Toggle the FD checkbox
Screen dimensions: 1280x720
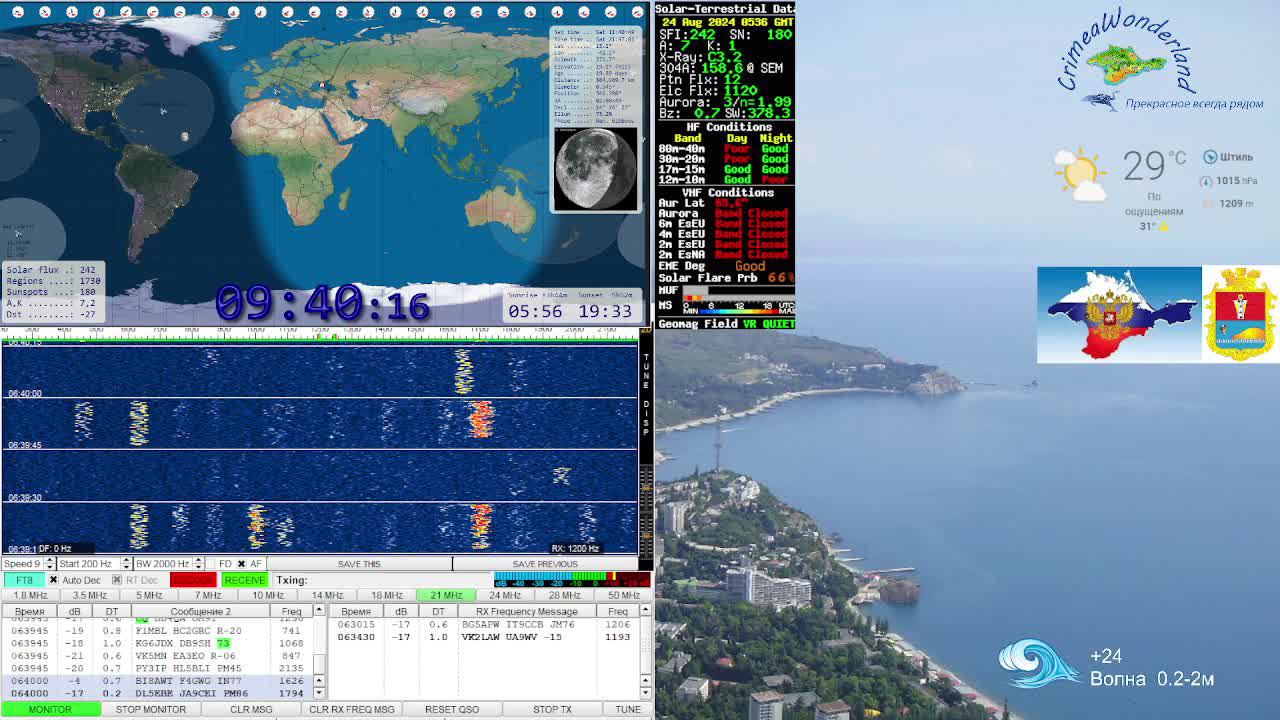tap(211, 564)
